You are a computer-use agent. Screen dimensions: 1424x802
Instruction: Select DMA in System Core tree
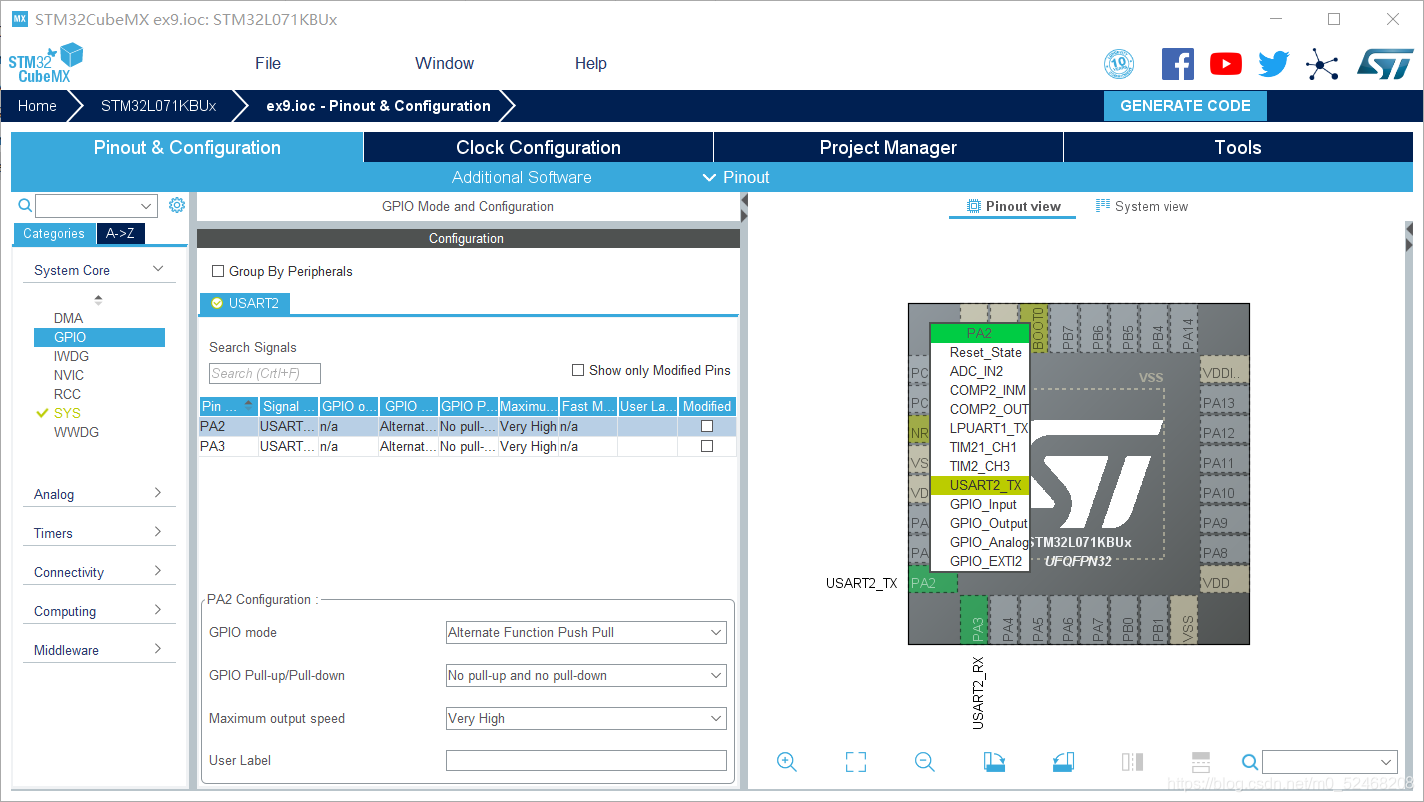click(68, 318)
